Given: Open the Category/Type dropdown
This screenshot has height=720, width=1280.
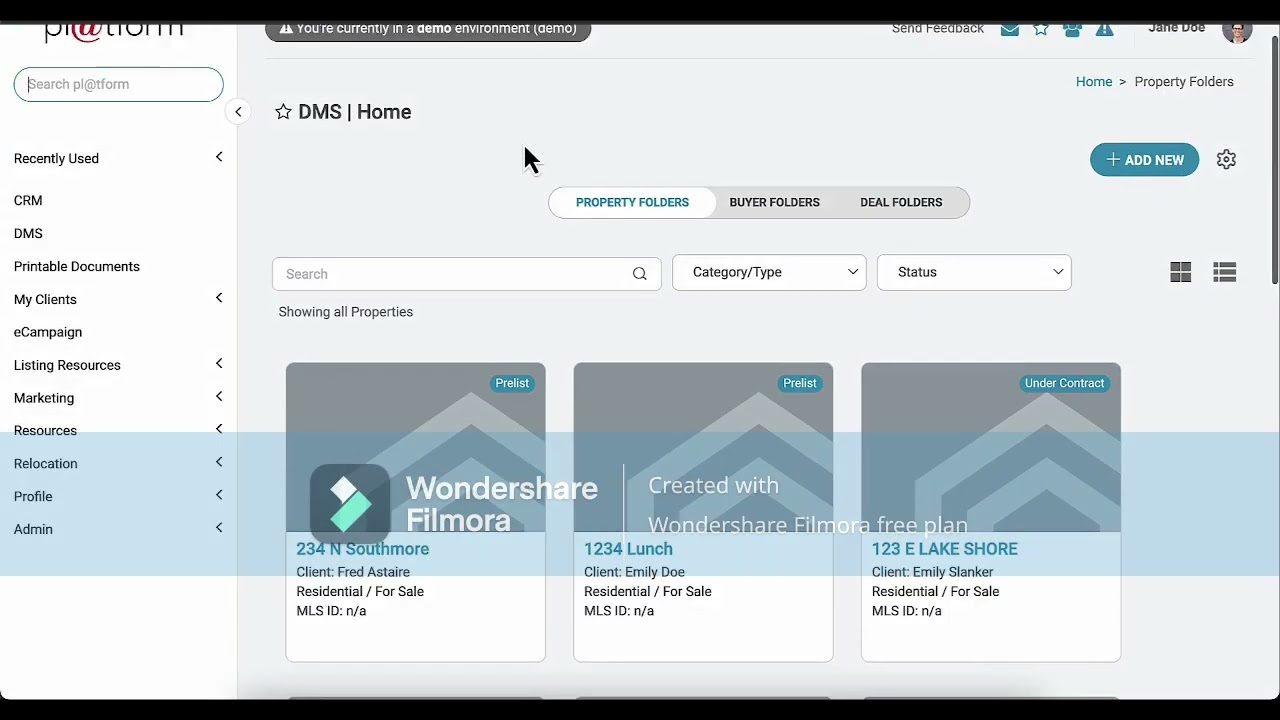Looking at the screenshot, I should (769, 272).
